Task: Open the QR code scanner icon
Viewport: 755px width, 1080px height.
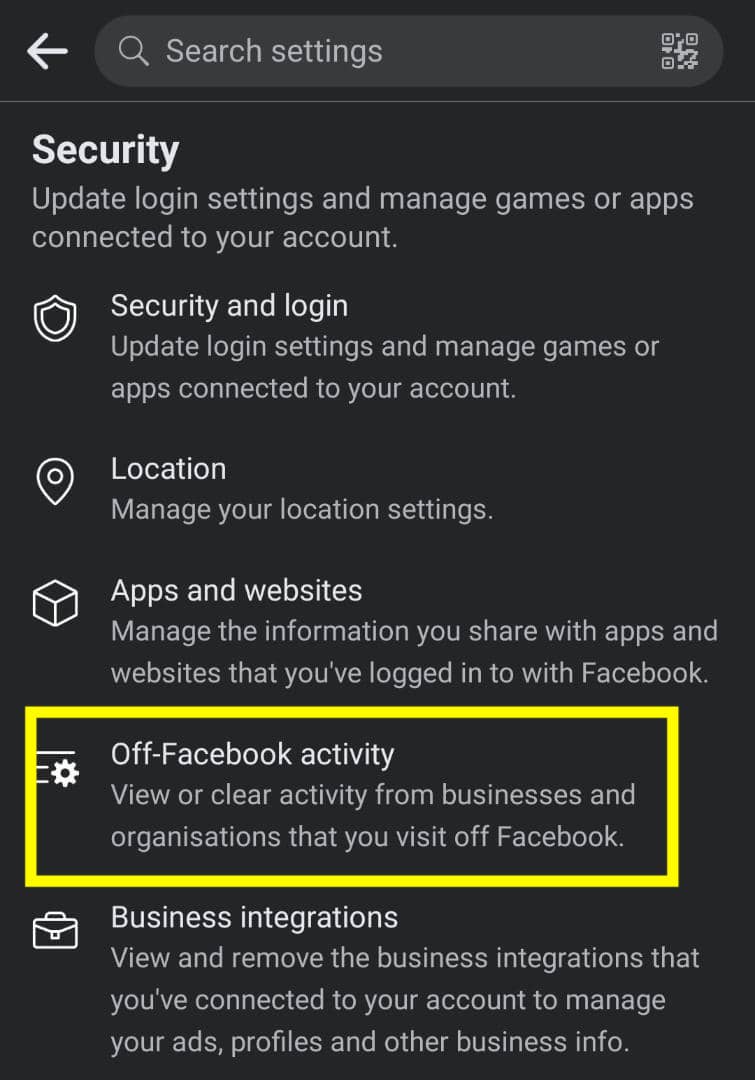Action: (679, 51)
